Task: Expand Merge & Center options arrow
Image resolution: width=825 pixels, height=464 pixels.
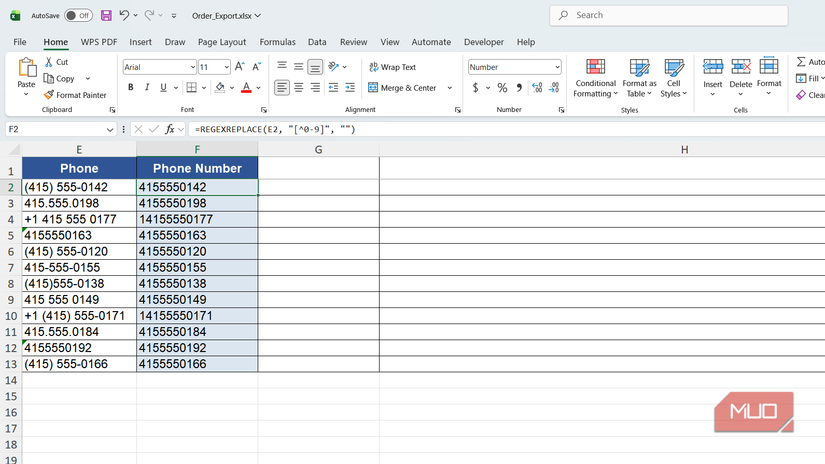Action: pos(450,88)
